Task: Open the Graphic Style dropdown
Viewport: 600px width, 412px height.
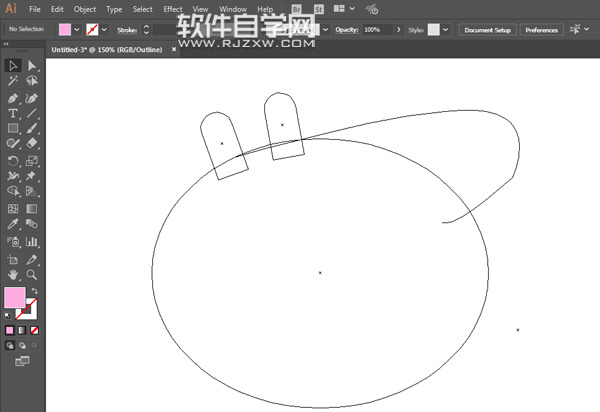Action: tap(445, 29)
